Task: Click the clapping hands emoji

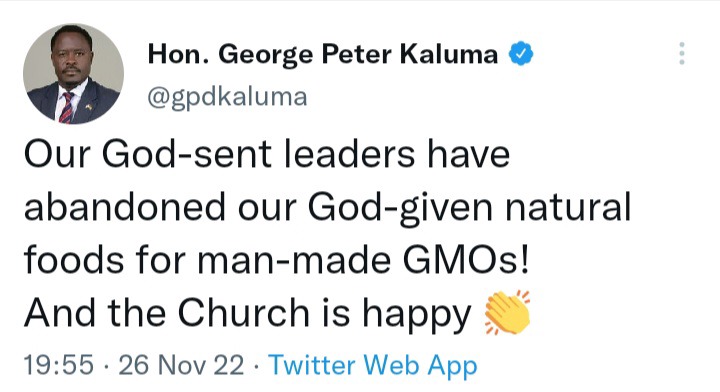Action: [507, 313]
